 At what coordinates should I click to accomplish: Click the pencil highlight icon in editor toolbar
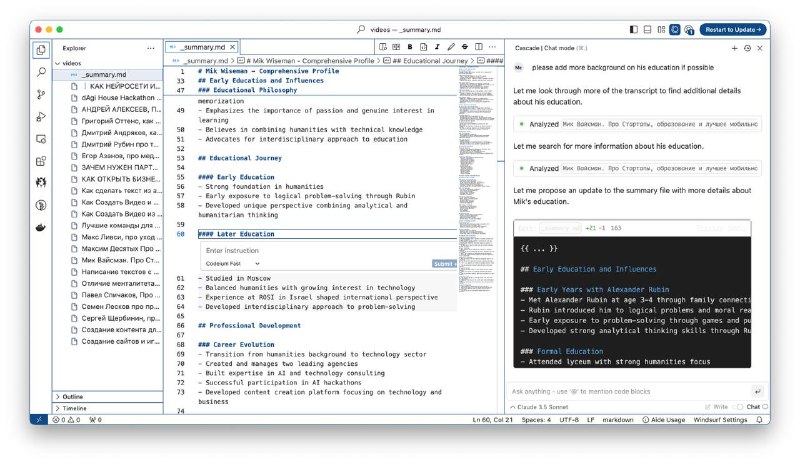point(451,47)
